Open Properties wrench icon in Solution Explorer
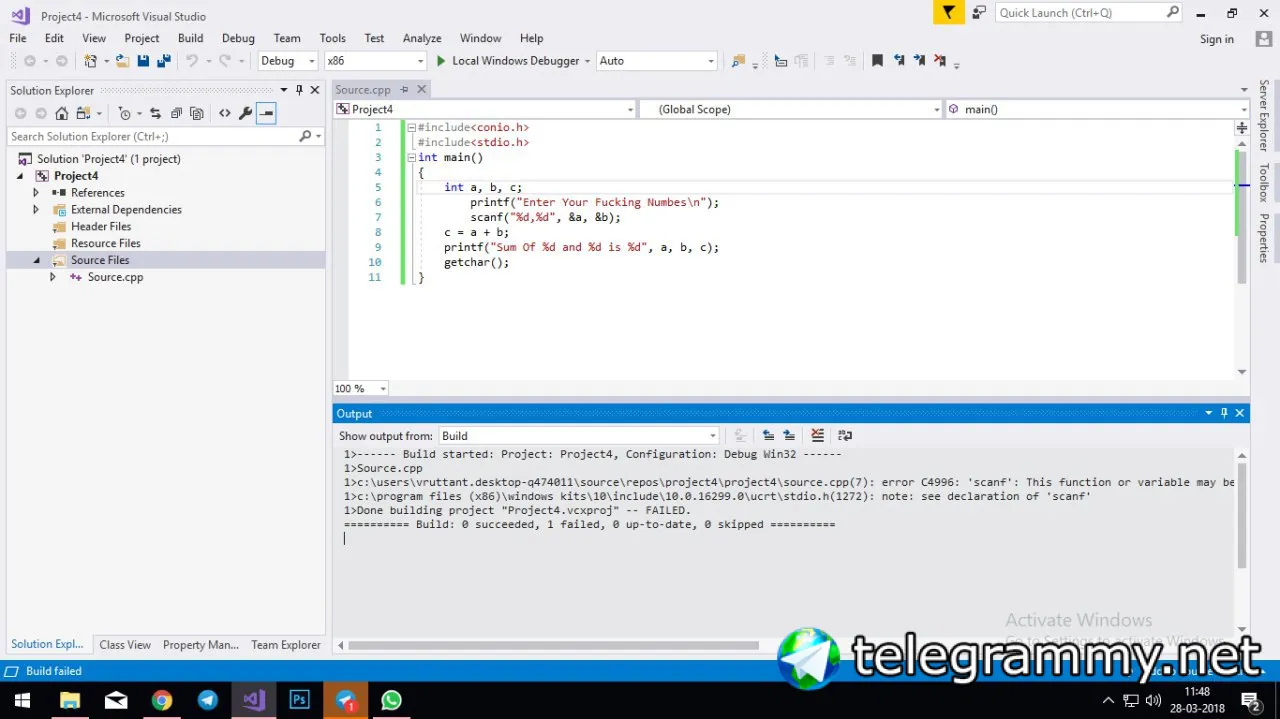 (x=245, y=113)
